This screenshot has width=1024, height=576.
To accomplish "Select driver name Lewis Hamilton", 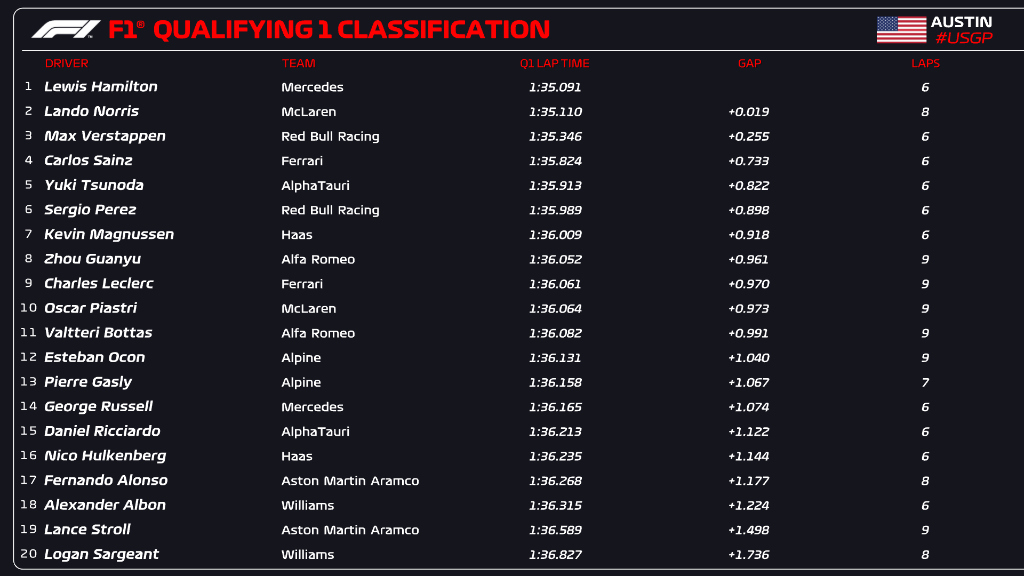I will pyautogui.click(x=101, y=87).
